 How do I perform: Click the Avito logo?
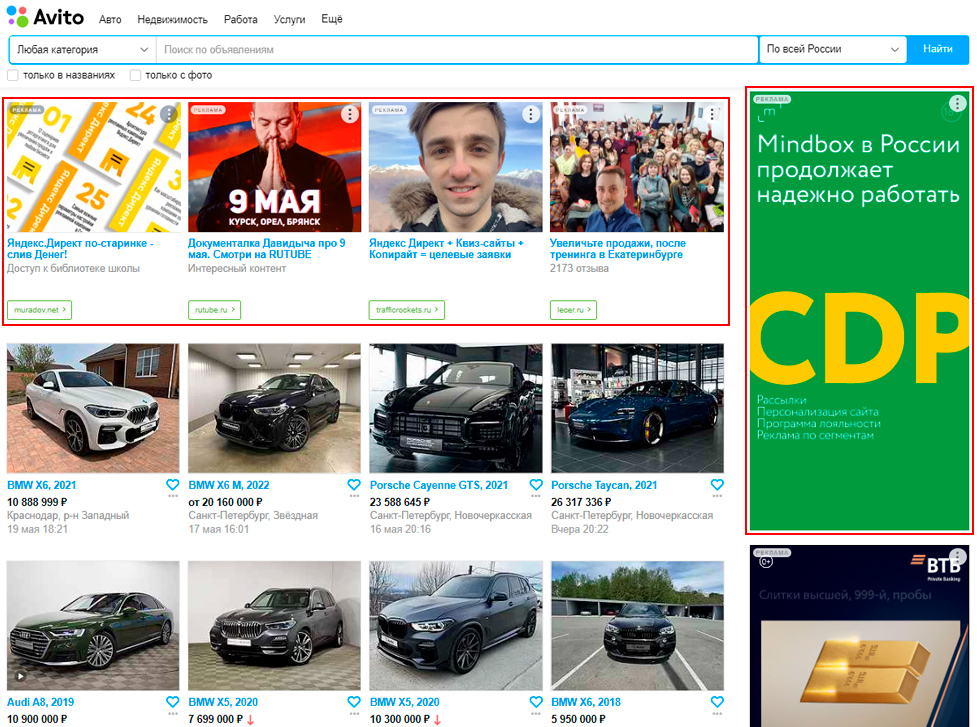coord(45,17)
